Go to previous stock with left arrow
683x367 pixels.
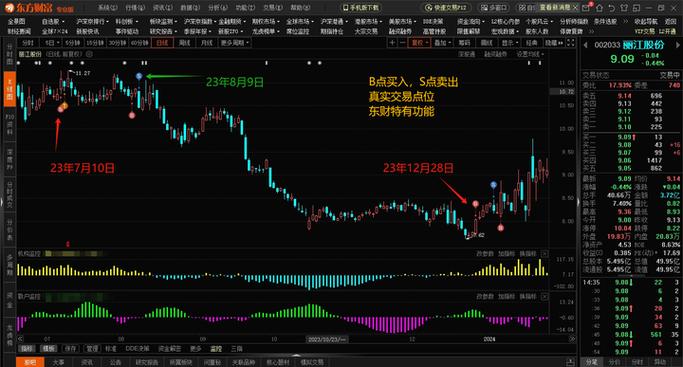pos(586,45)
